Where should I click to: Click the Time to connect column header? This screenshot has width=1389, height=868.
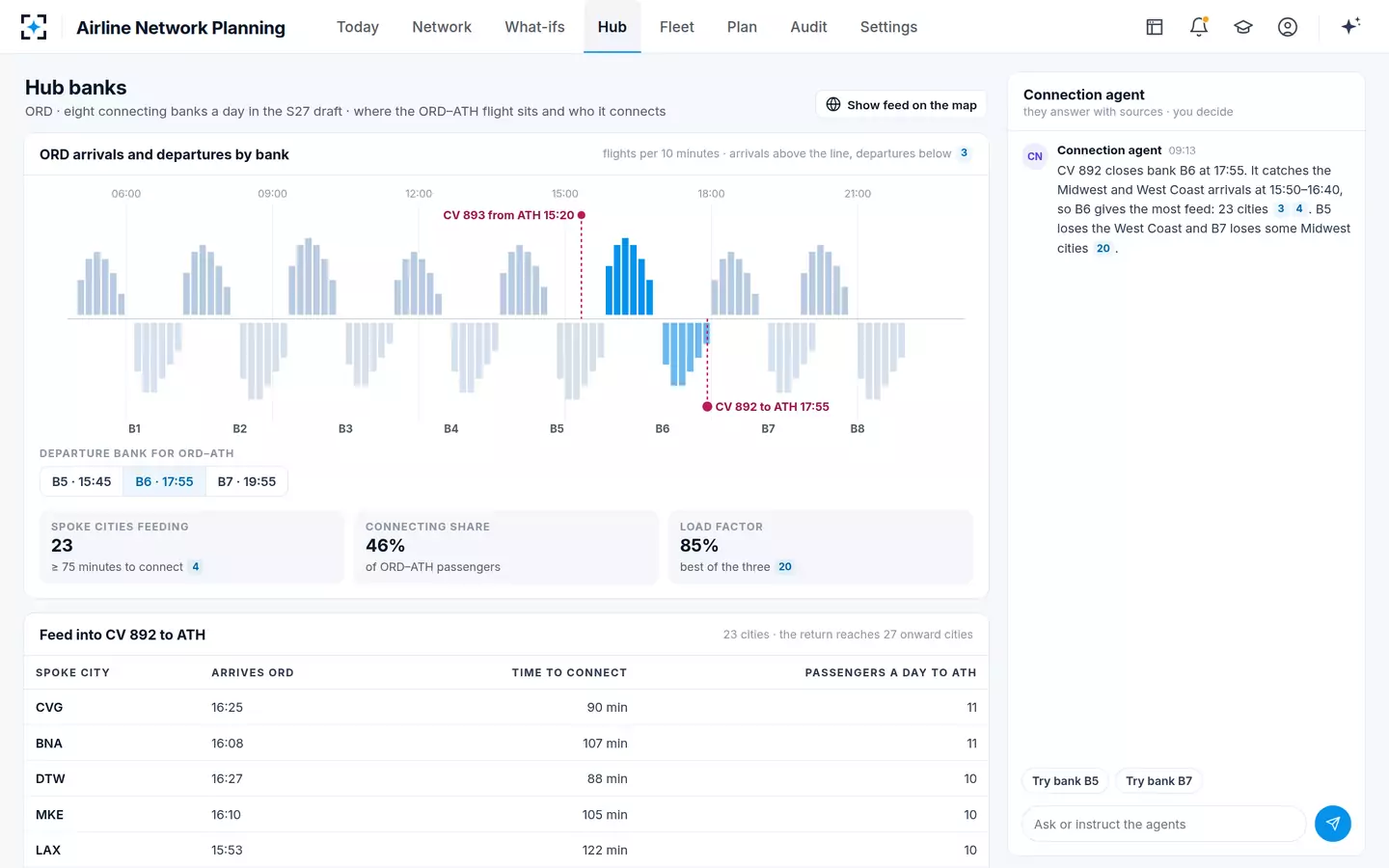[x=569, y=673]
